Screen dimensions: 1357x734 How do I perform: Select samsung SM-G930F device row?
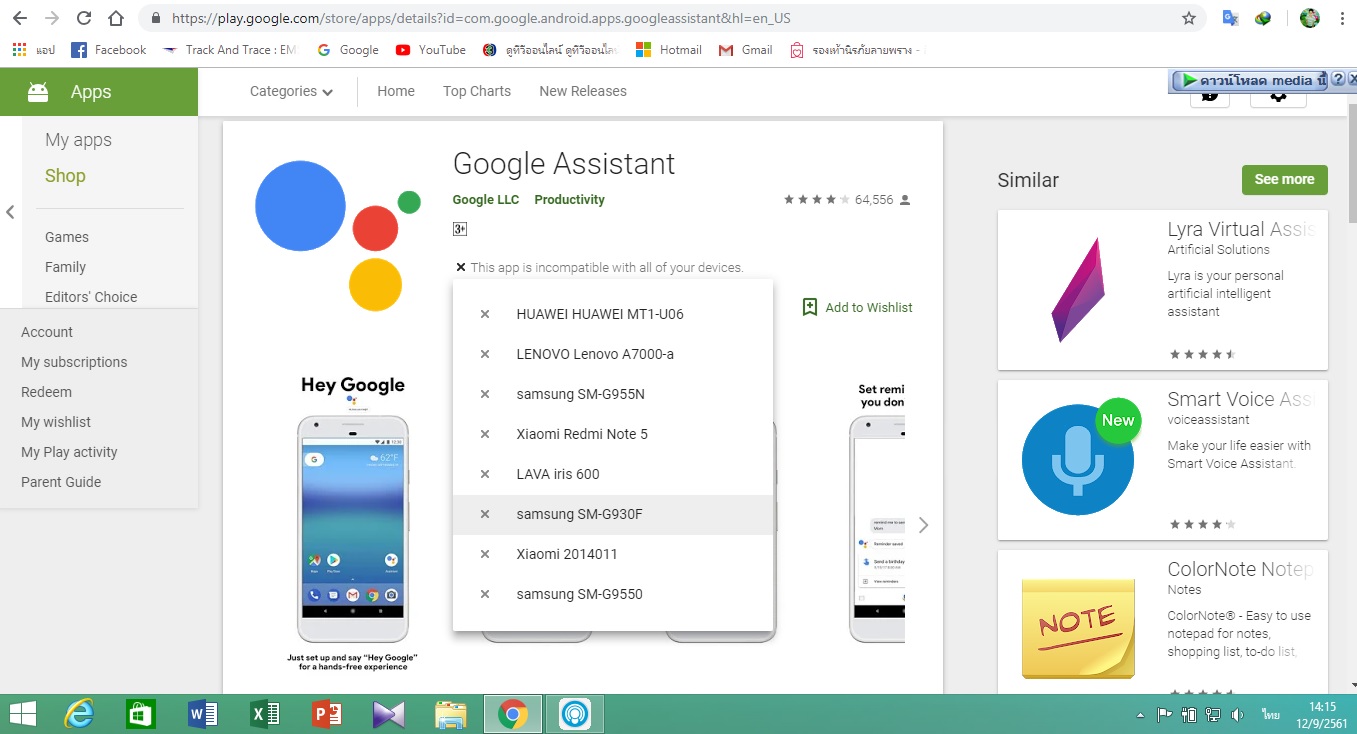[x=613, y=514]
